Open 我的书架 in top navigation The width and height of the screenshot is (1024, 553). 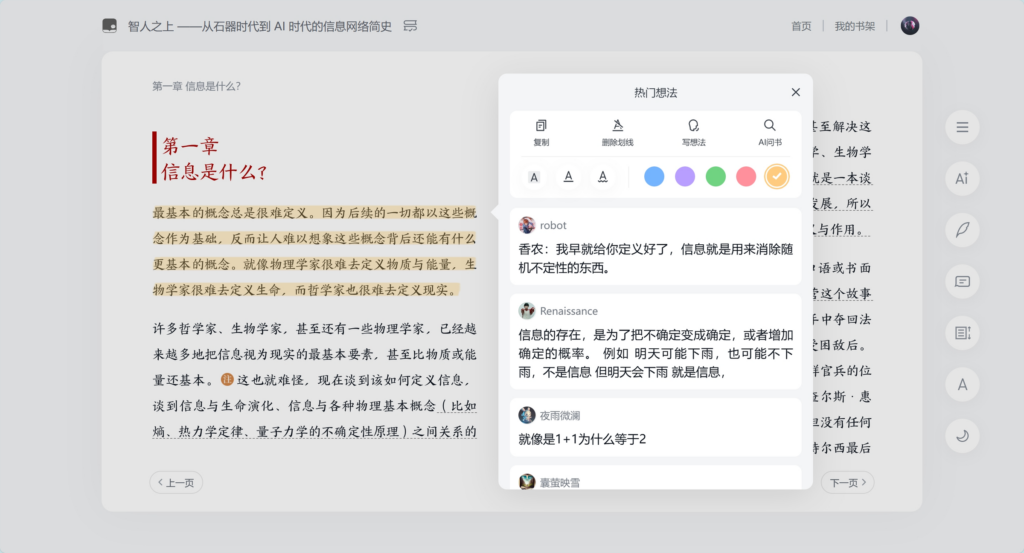855,26
